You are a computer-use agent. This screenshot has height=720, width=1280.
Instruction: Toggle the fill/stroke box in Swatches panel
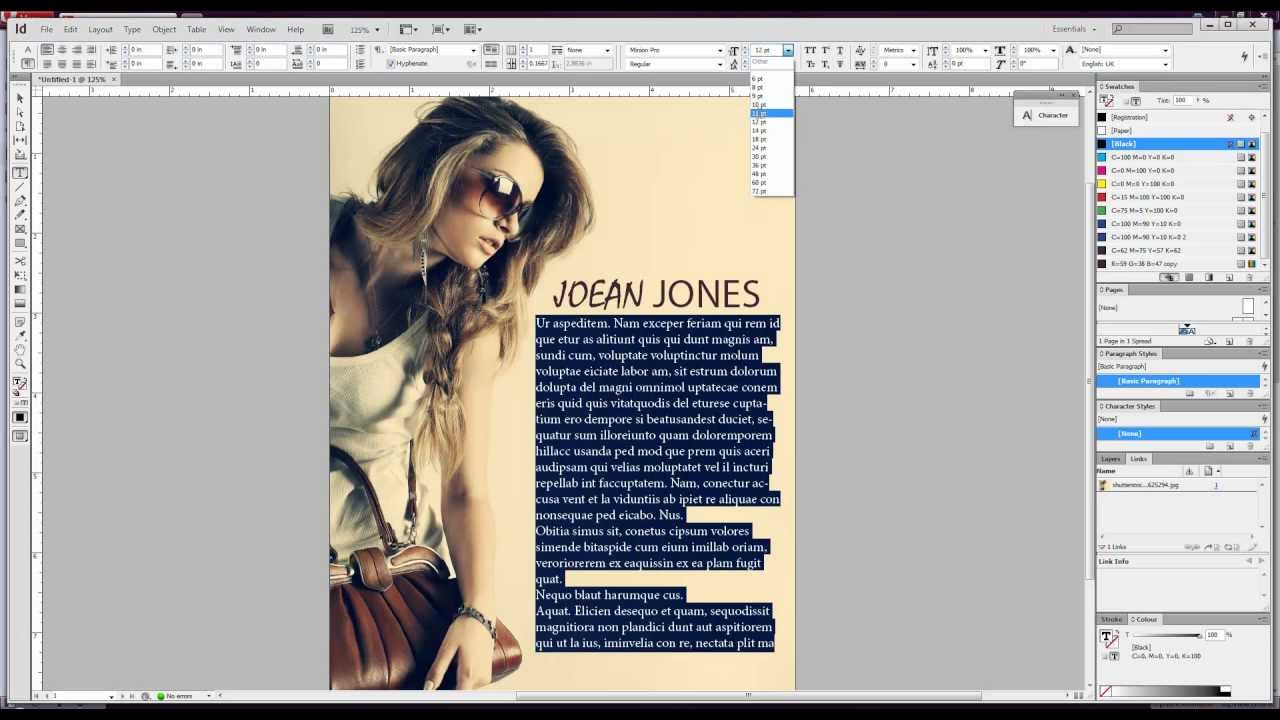[1107, 101]
